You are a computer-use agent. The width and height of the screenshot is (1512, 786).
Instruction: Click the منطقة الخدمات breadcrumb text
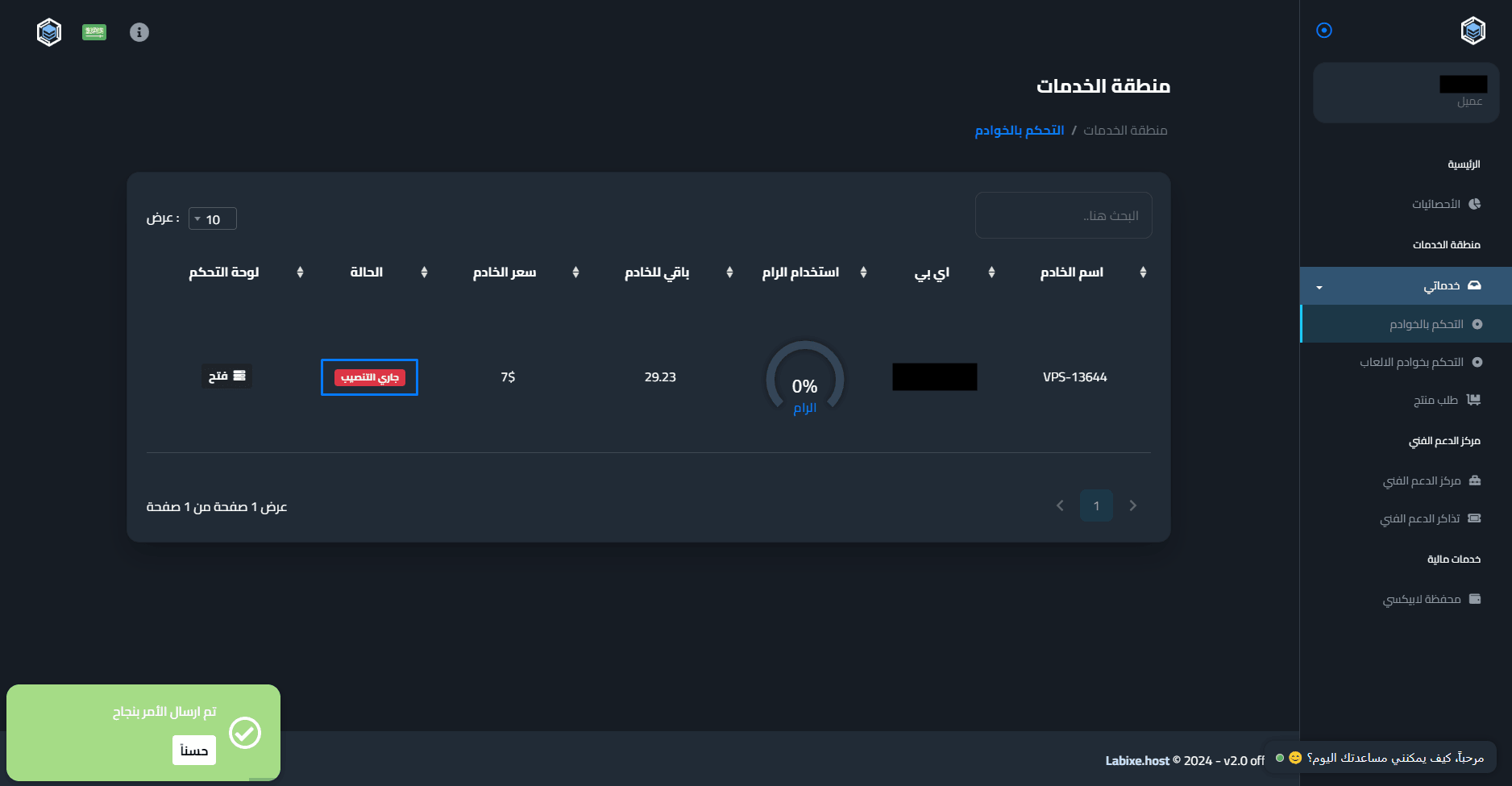pyautogui.click(x=1125, y=131)
